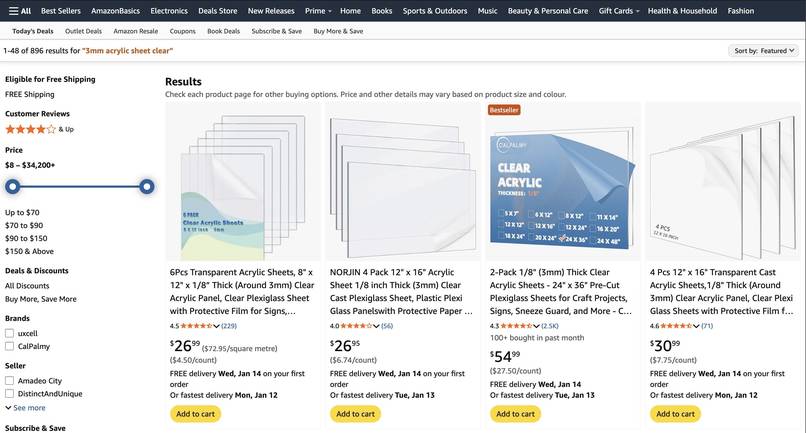Open NORJIN 4 Pack product image
The height and width of the screenshot is (433, 806).
click(402, 182)
